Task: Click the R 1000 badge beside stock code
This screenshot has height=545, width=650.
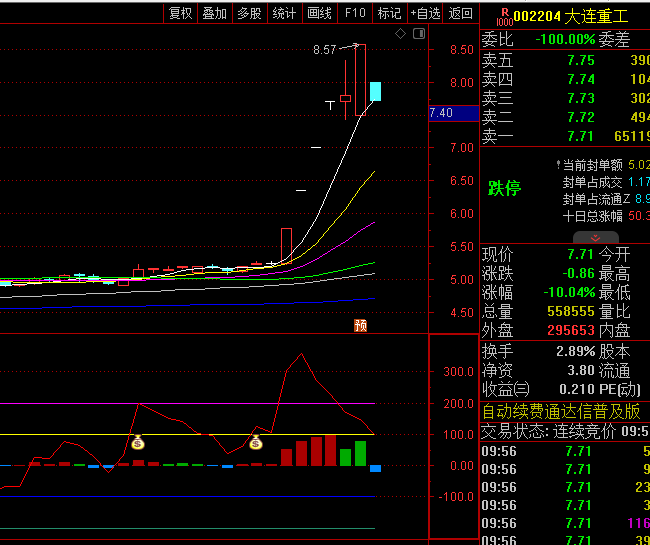Action: [x=503, y=14]
